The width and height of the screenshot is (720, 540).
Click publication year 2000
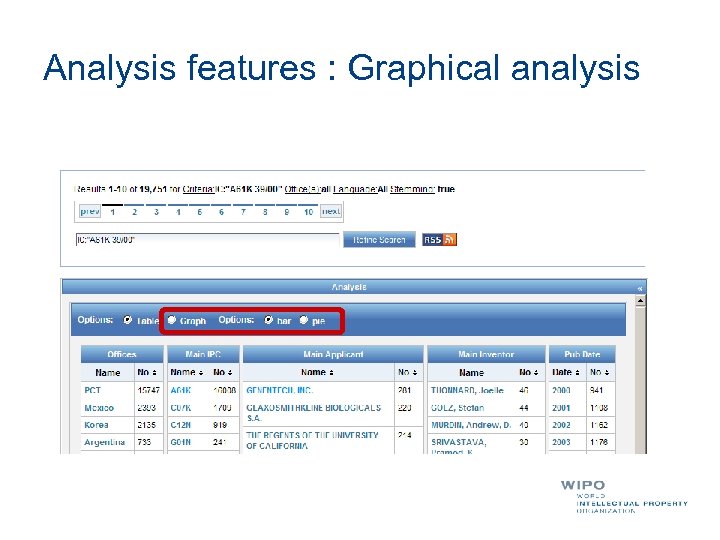pos(561,390)
